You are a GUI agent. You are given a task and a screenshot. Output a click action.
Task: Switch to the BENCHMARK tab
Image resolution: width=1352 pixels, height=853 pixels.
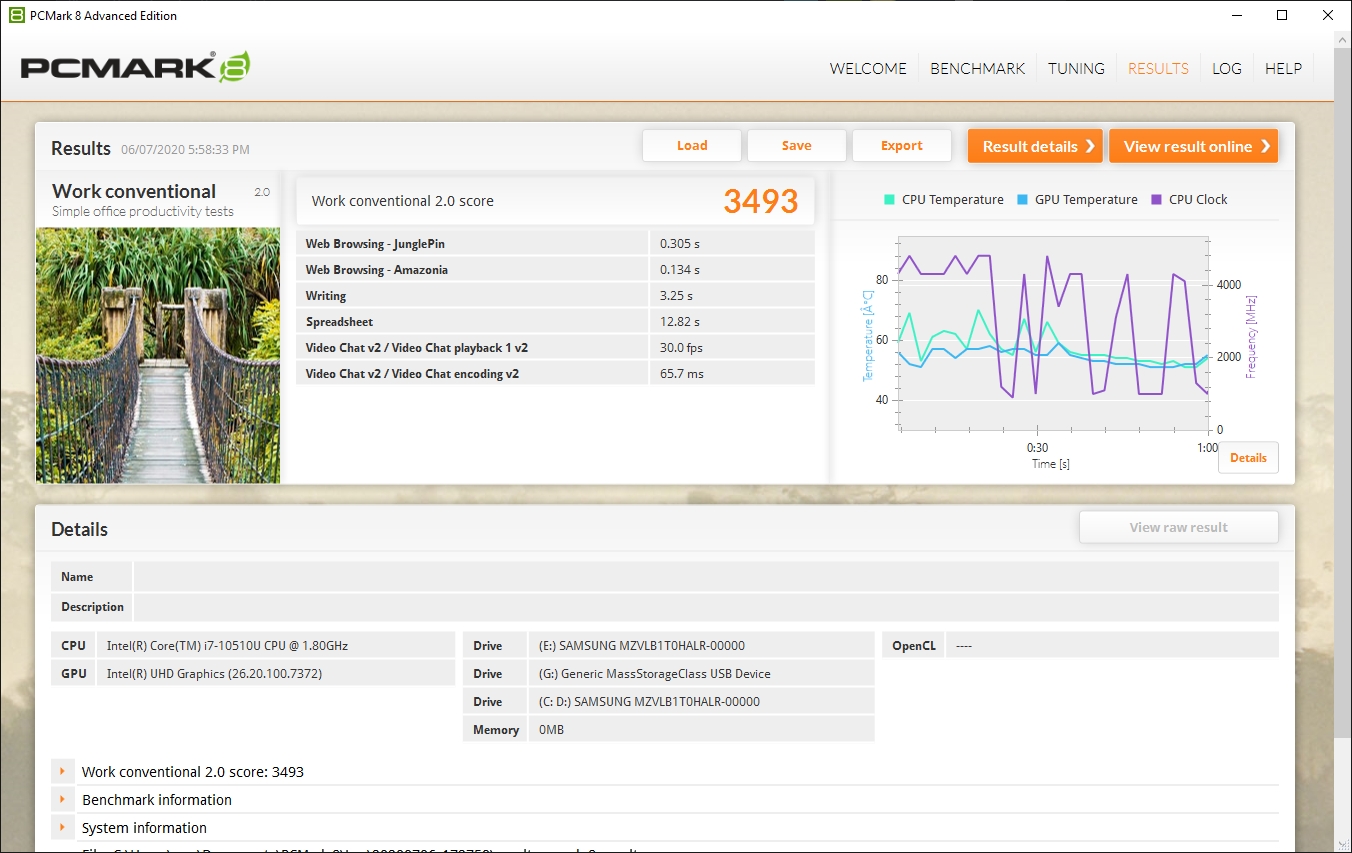coord(977,69)
